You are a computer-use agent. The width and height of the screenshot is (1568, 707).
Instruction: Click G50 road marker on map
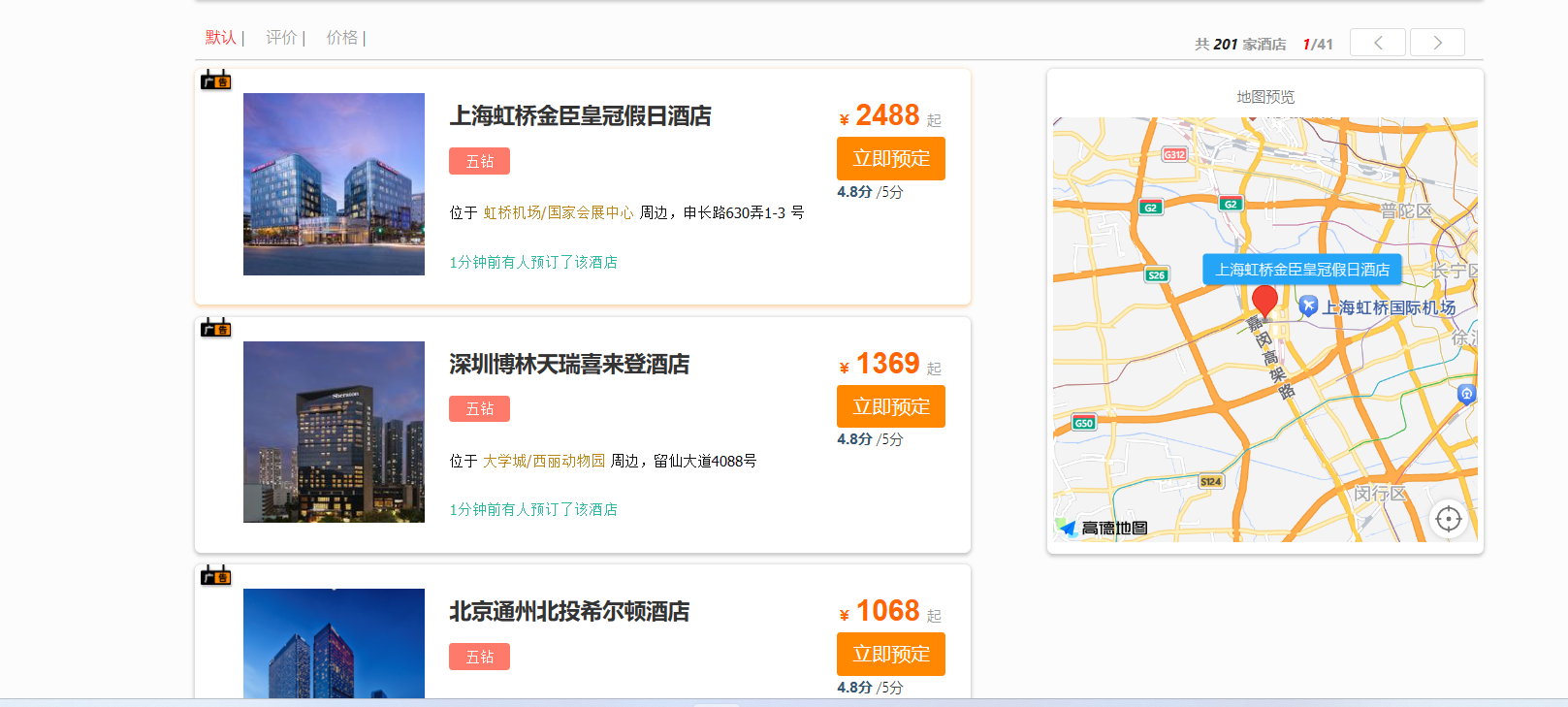point(1084,423)
